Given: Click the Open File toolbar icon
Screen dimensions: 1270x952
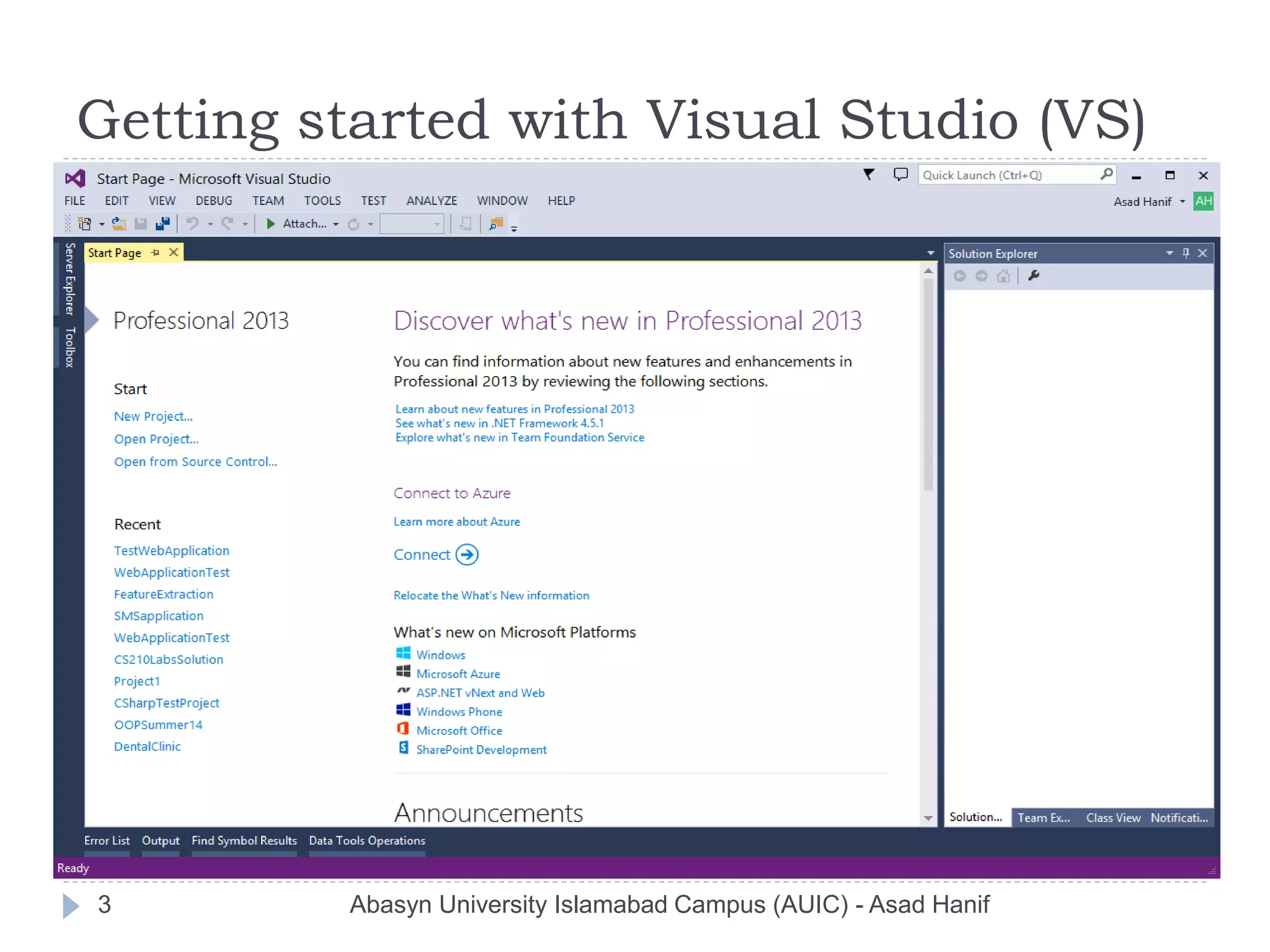Looking at the screenshot, I should click(x=118, y=224).
